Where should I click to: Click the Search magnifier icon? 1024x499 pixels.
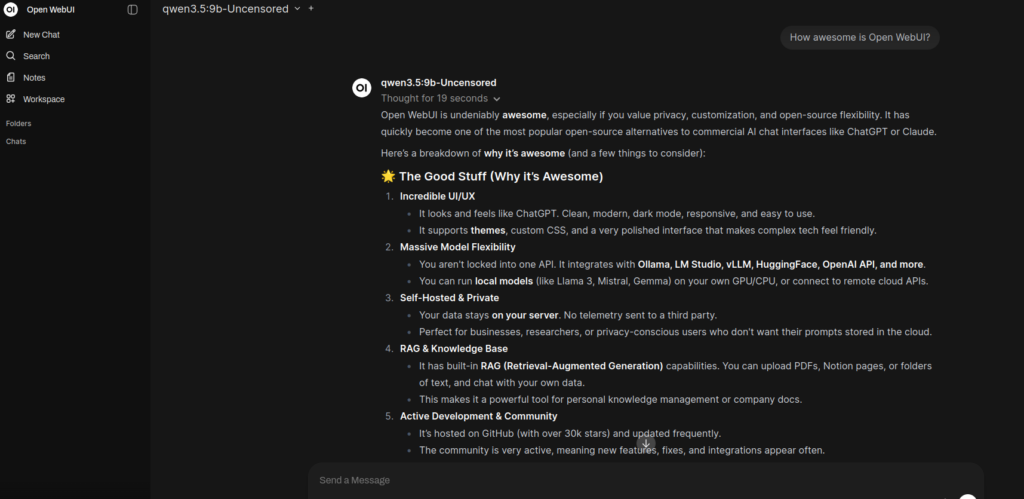(x=10, y=56)
